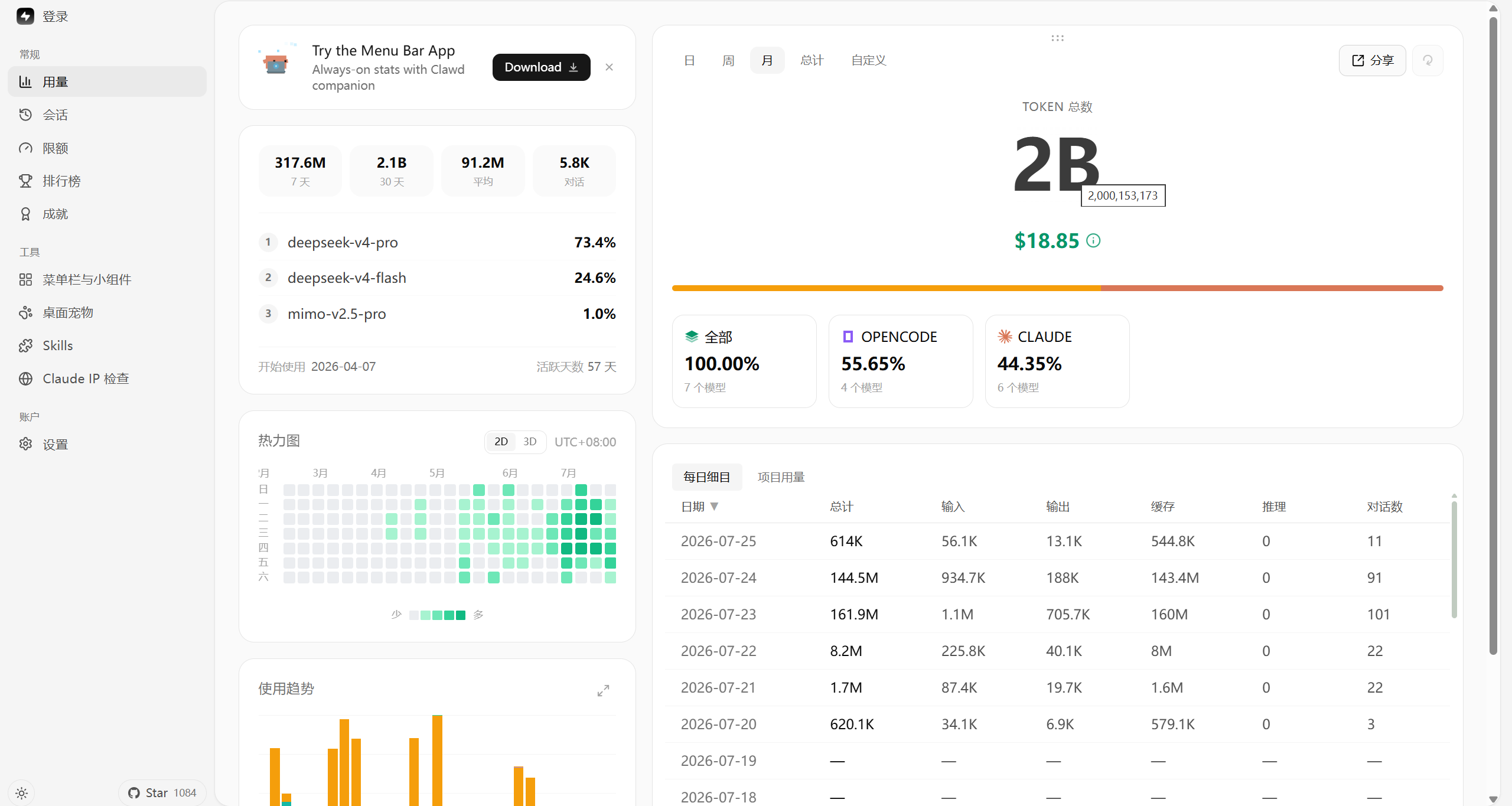Open the 桌面宠物 paw item

coord(107,312)
